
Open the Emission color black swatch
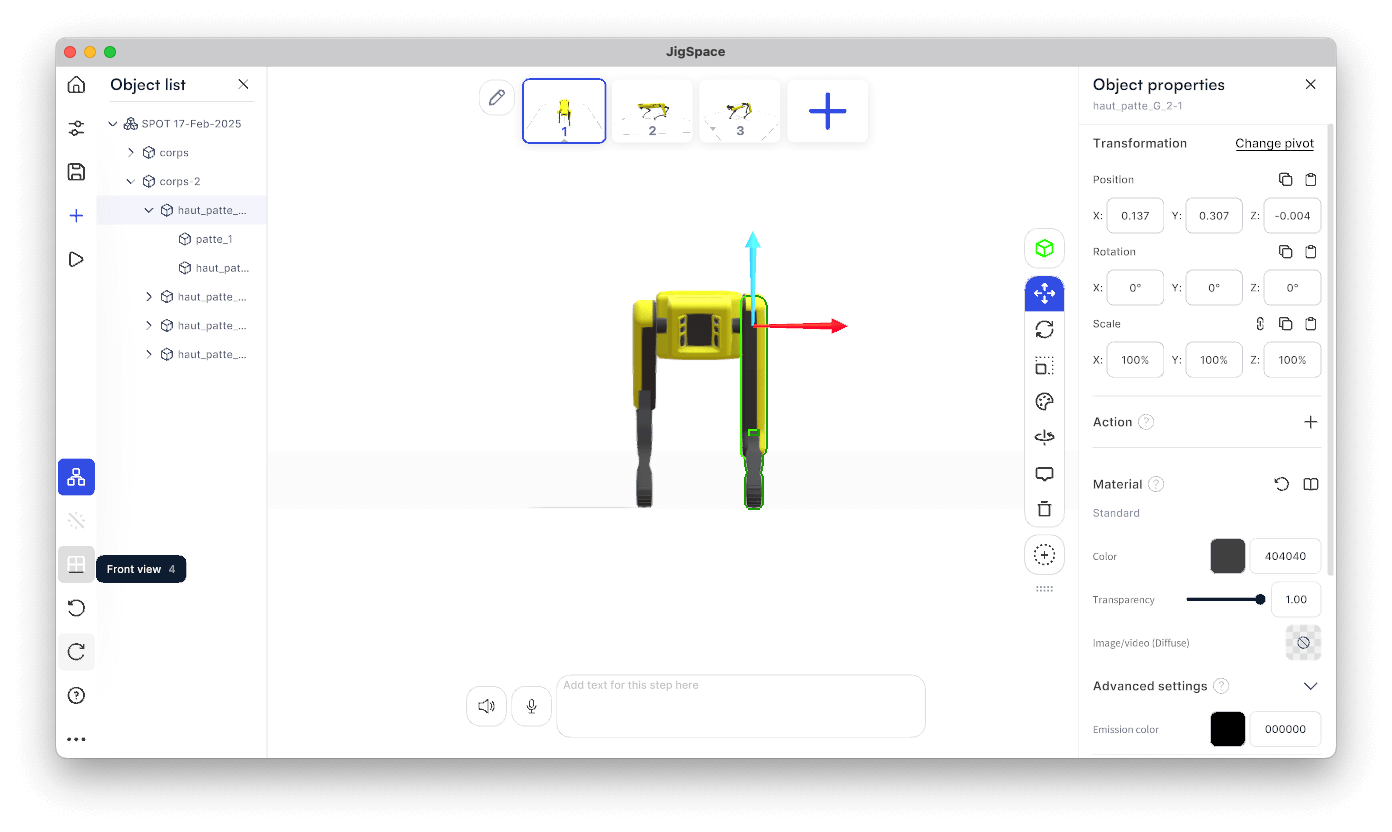[x=1228, y=729]
